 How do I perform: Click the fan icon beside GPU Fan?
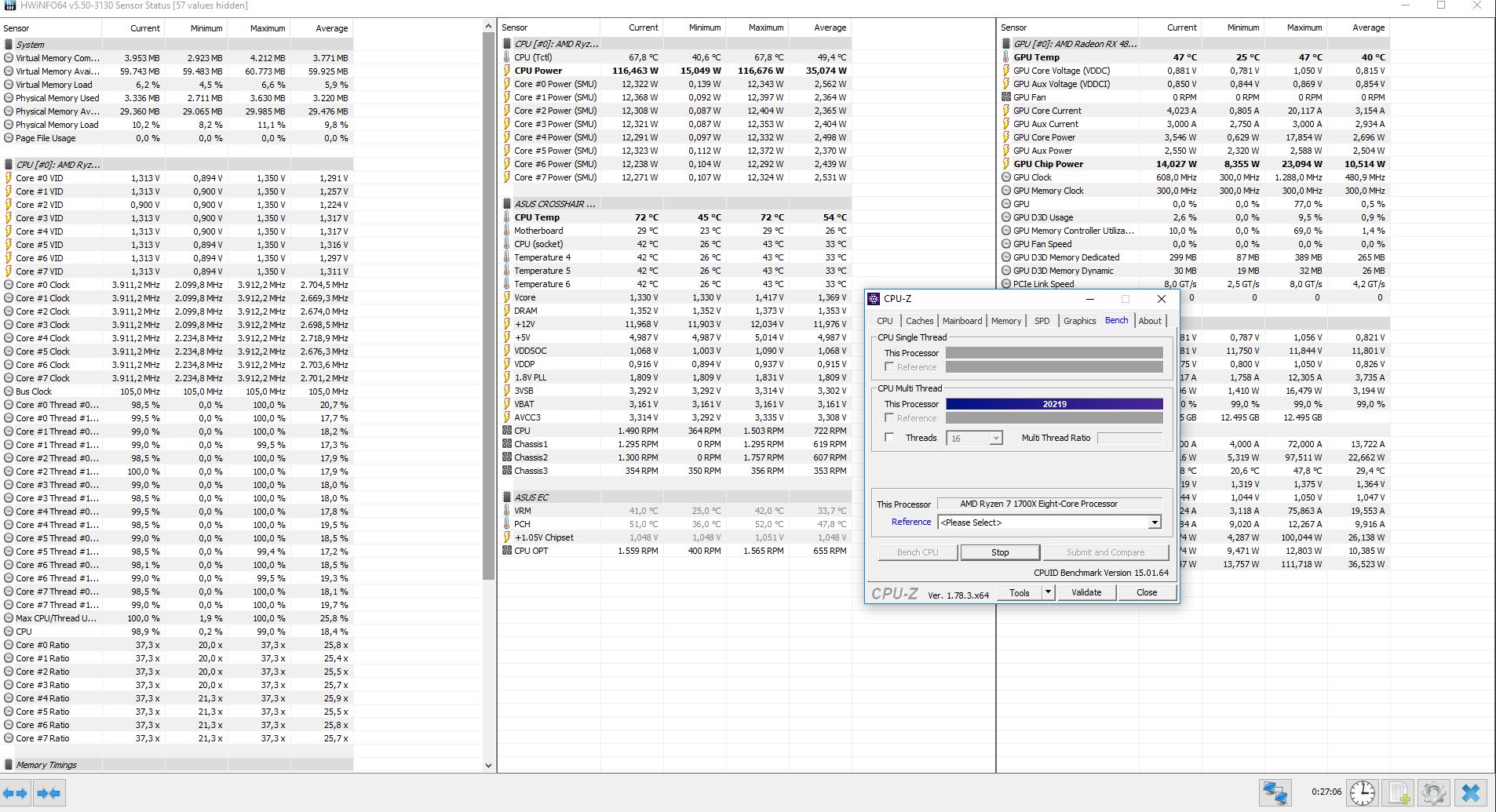click(x=1006, y=97)
